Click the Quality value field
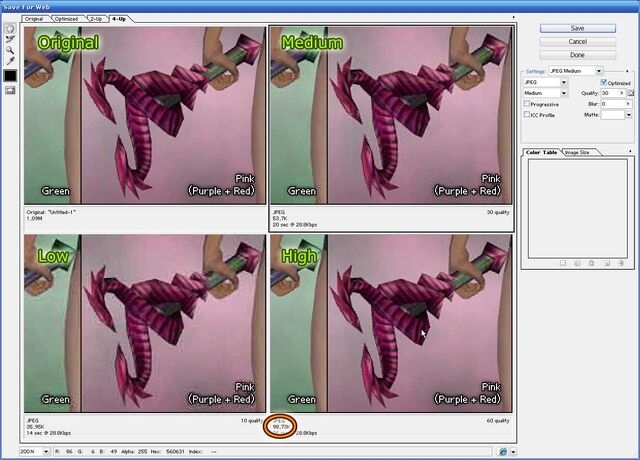The height and width of the screenshot is (460, 640). 610,93
